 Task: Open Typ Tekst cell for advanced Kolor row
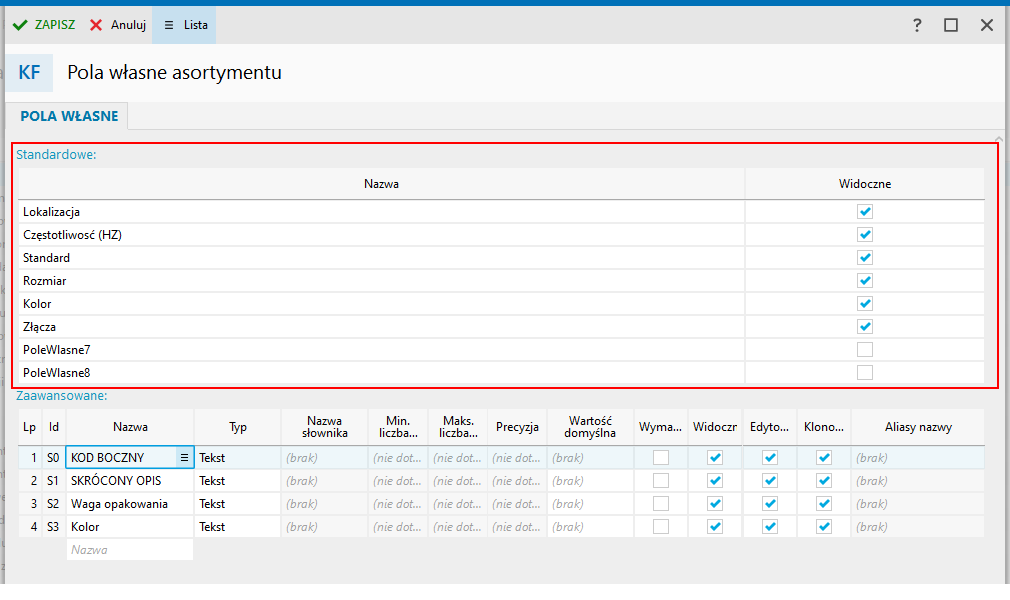click(x=237, y=527)
